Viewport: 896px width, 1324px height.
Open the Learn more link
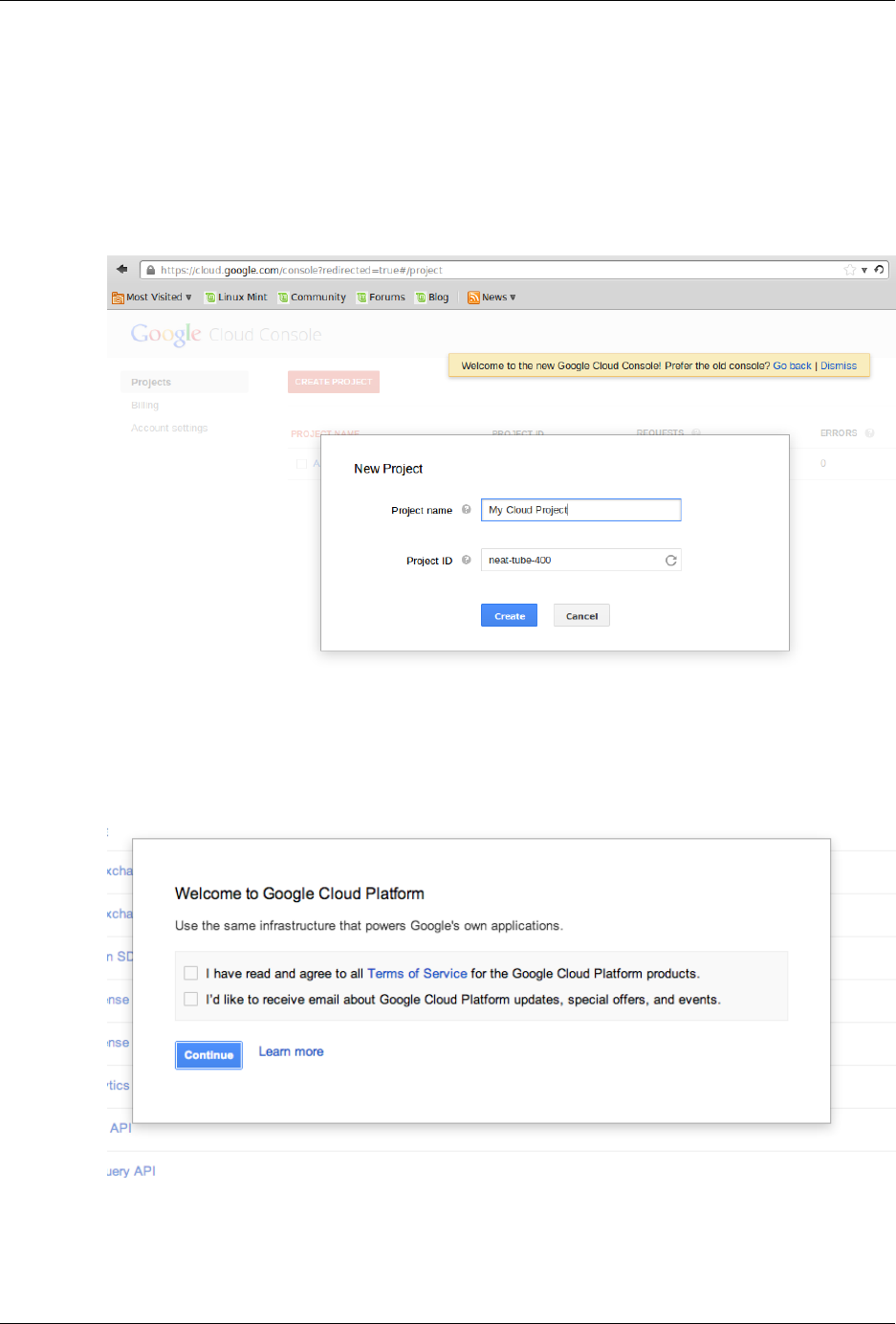click(291, 1051)
